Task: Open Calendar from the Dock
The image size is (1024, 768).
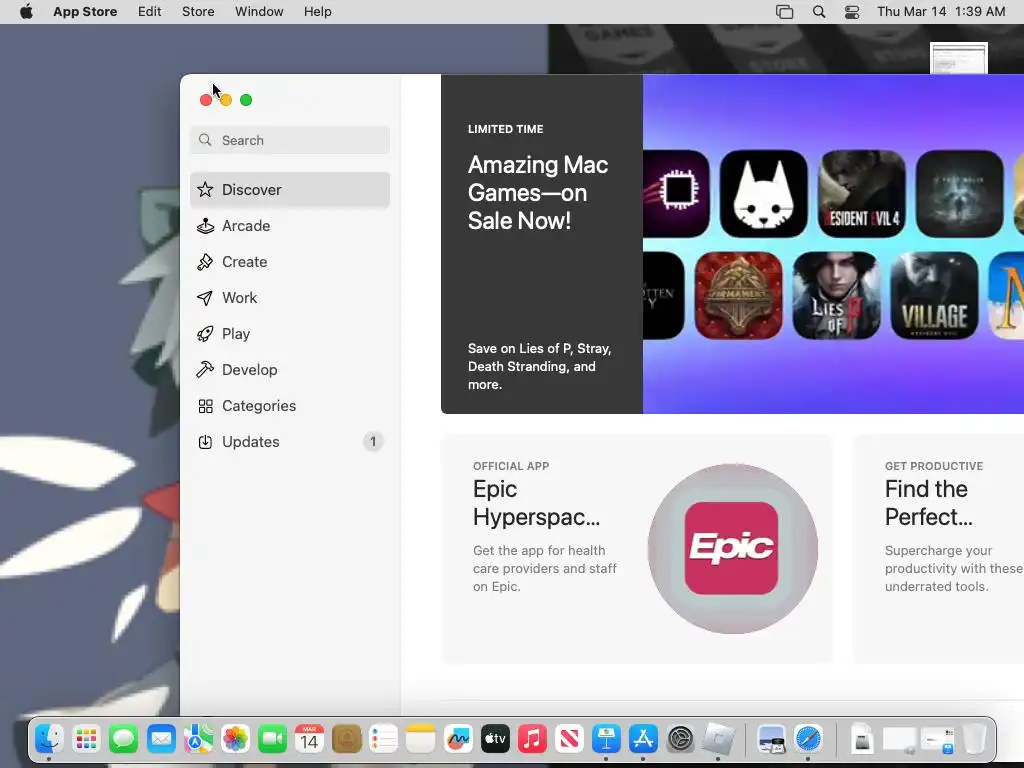Action: point(310,739)
